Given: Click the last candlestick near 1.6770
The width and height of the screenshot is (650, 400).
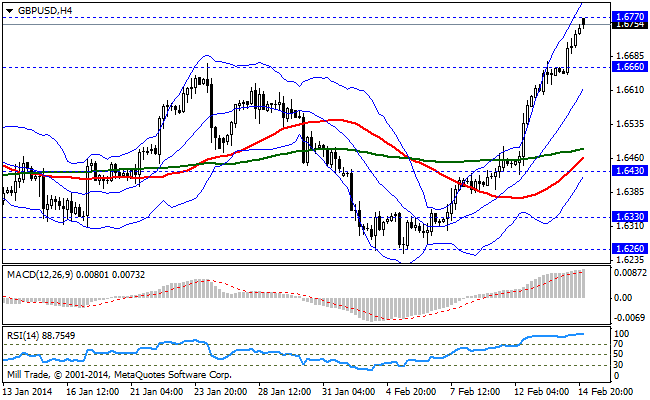Looking at the screenshot, I should pyautogui.click(x=584, y=22).
